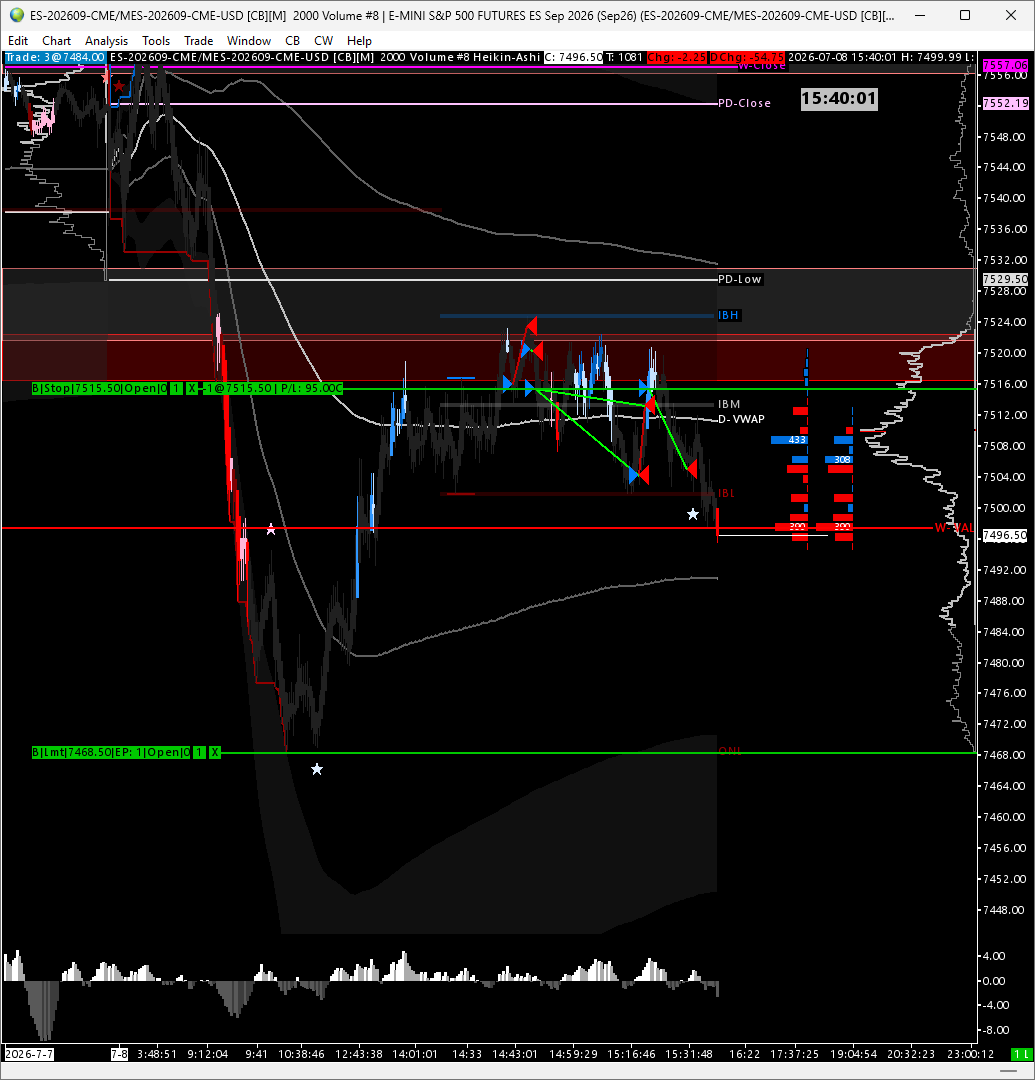The width and height of the screenshot is (1035, 1080).
Task: Open the Trade menu
Action: [x=198, y=41]
